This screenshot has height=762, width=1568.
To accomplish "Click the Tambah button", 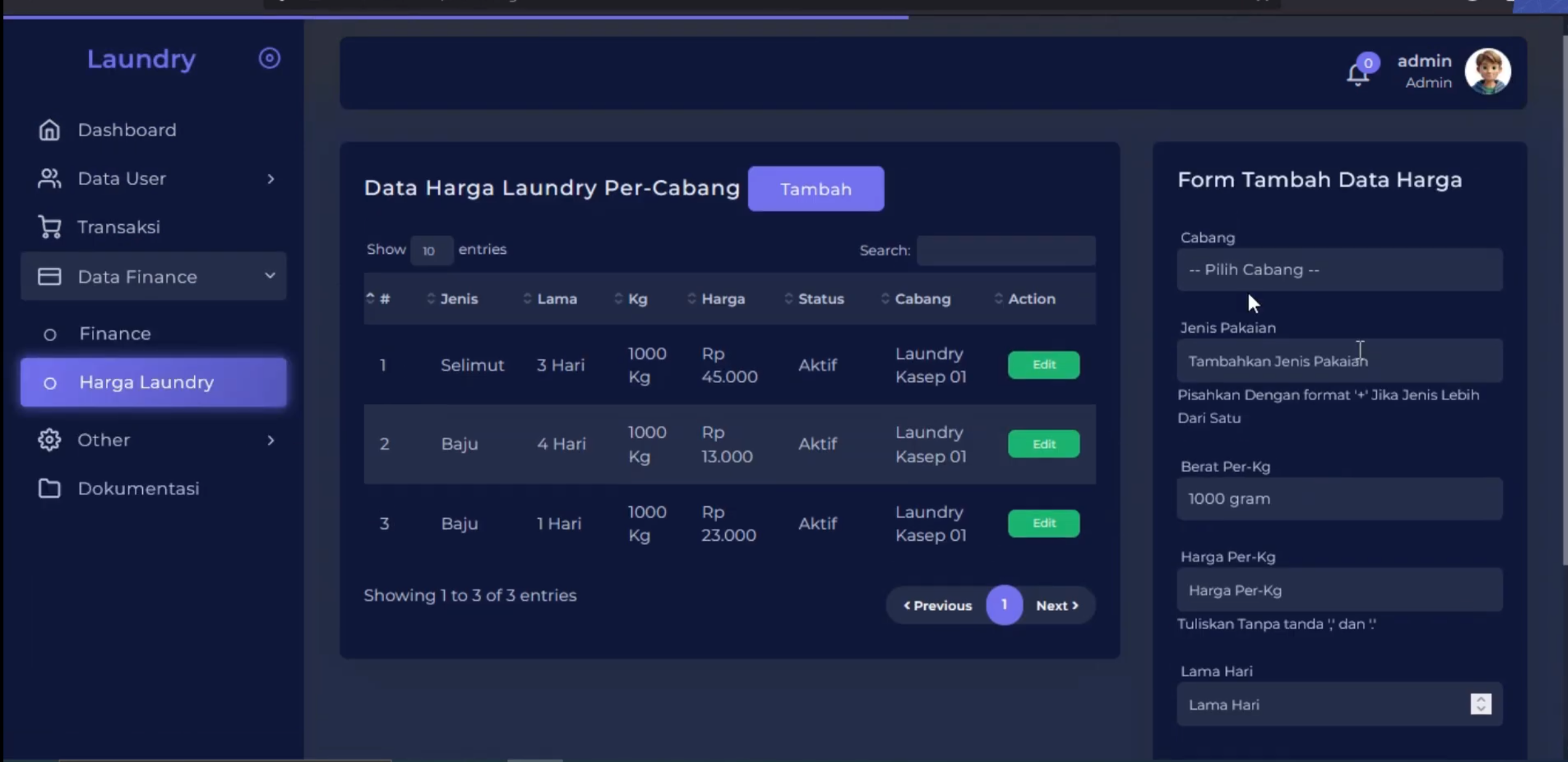I will (816, 189).
